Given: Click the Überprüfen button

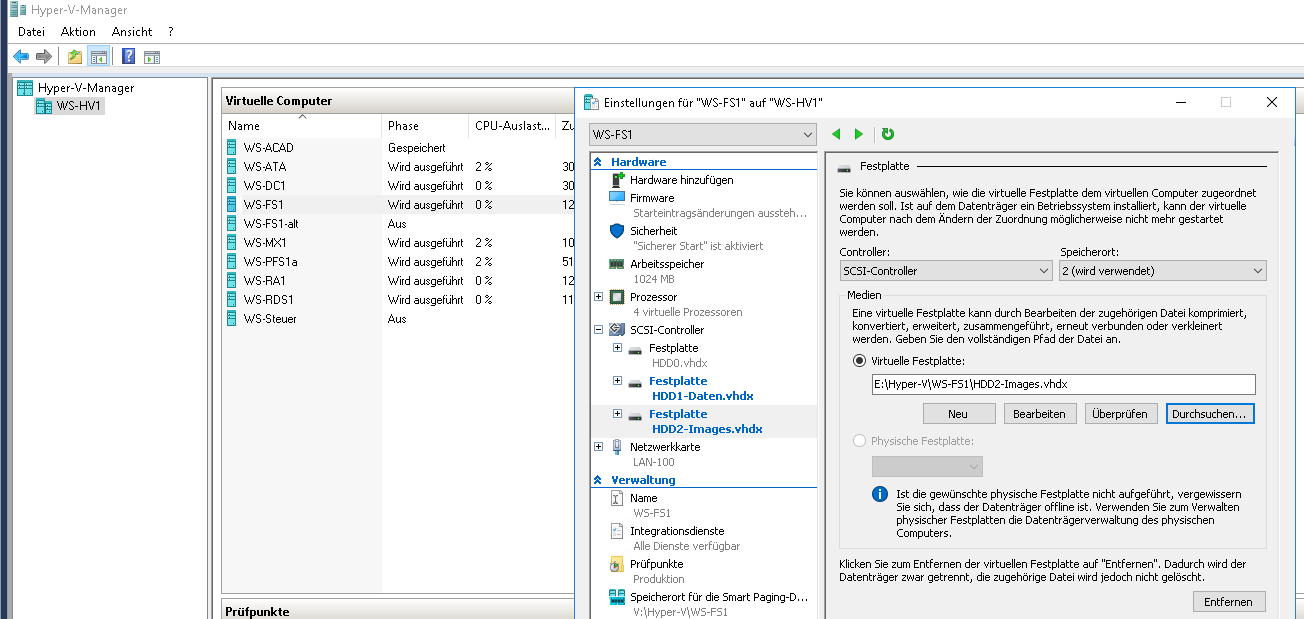Looking at the screenshot, I should coord(1122,414).
